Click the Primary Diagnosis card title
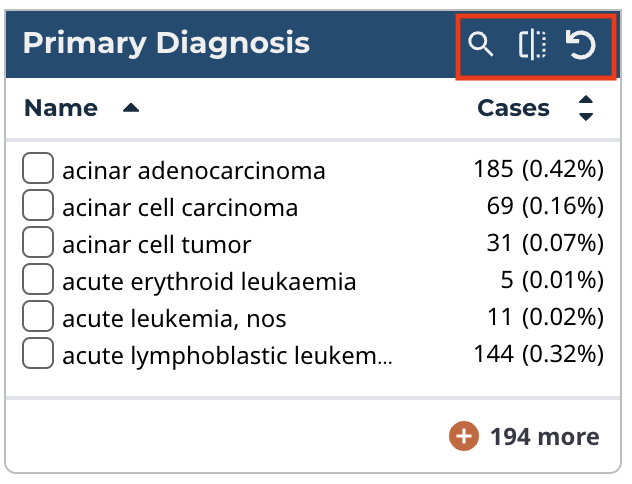 (166, 43)
